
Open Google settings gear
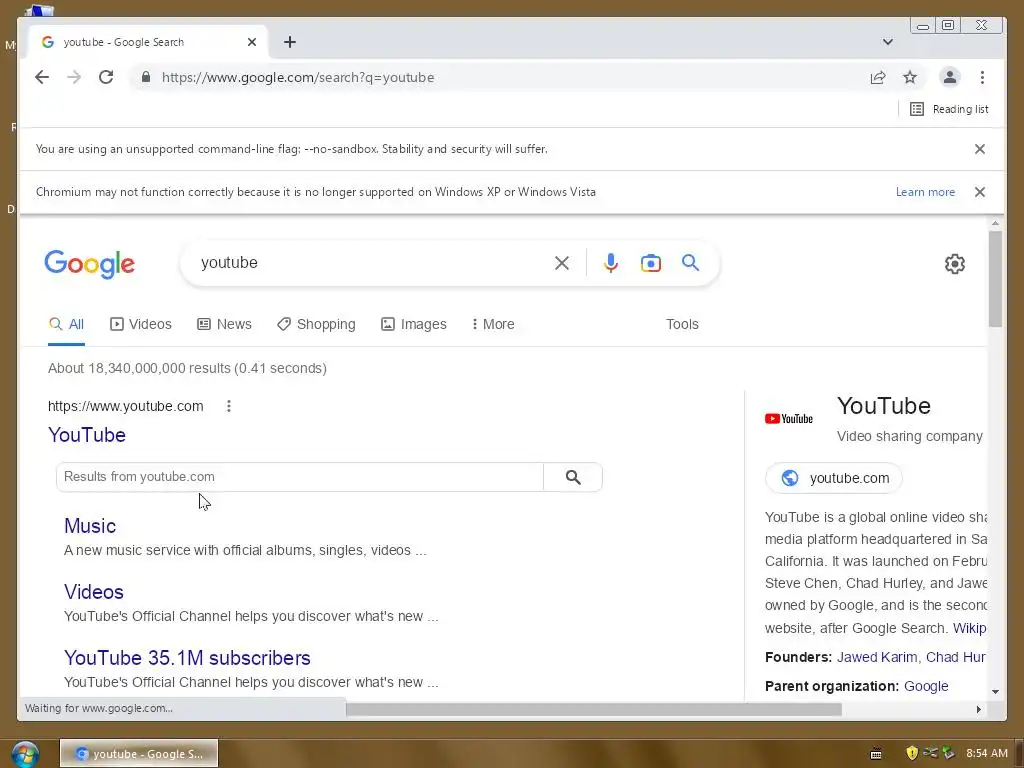pyautogui.click(x=954, y=264)
